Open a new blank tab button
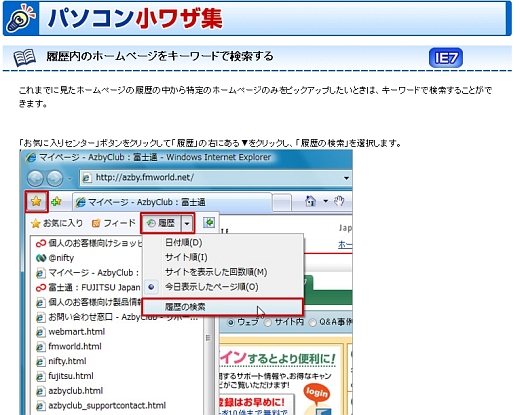This screenshot has width=520, height=415. tap(282, 202)
